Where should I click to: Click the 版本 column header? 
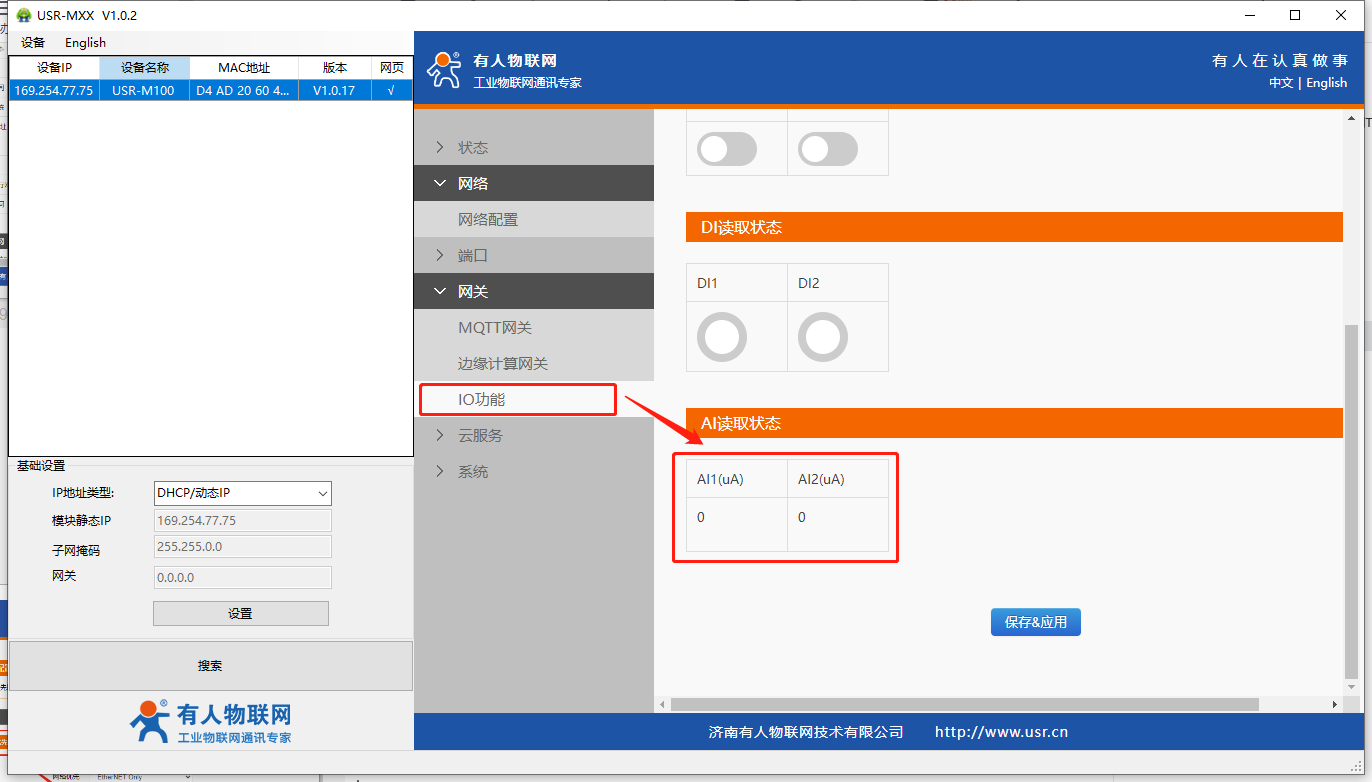click(335, 68)
